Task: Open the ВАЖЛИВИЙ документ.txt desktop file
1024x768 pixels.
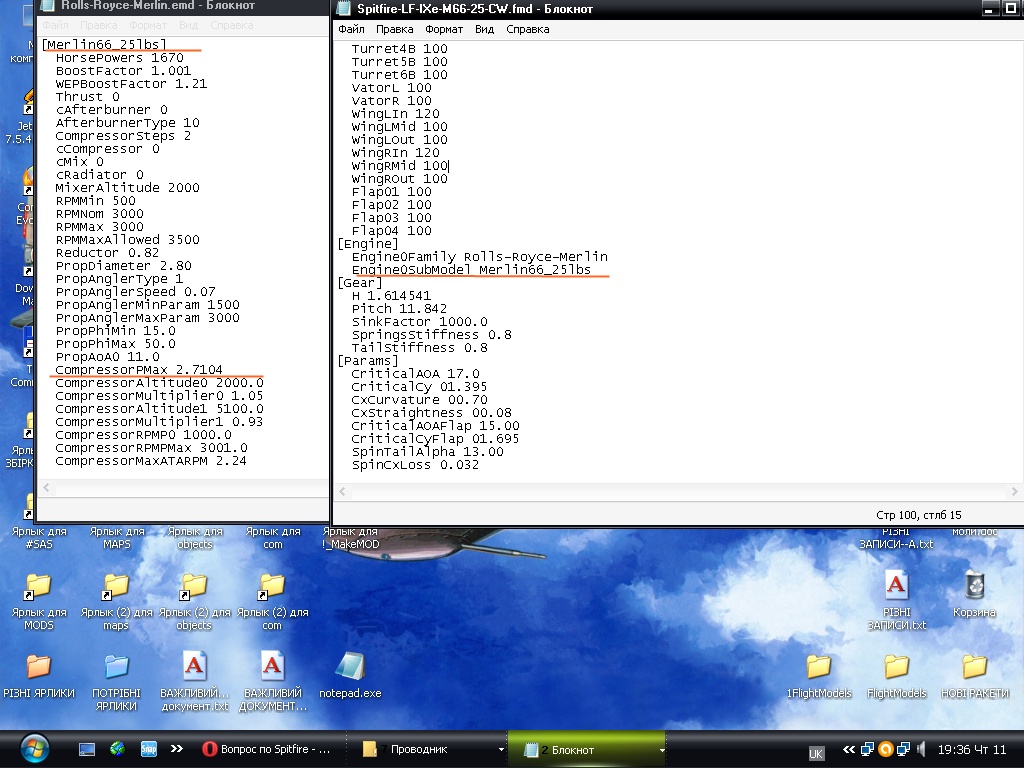Action: [195, 681]
